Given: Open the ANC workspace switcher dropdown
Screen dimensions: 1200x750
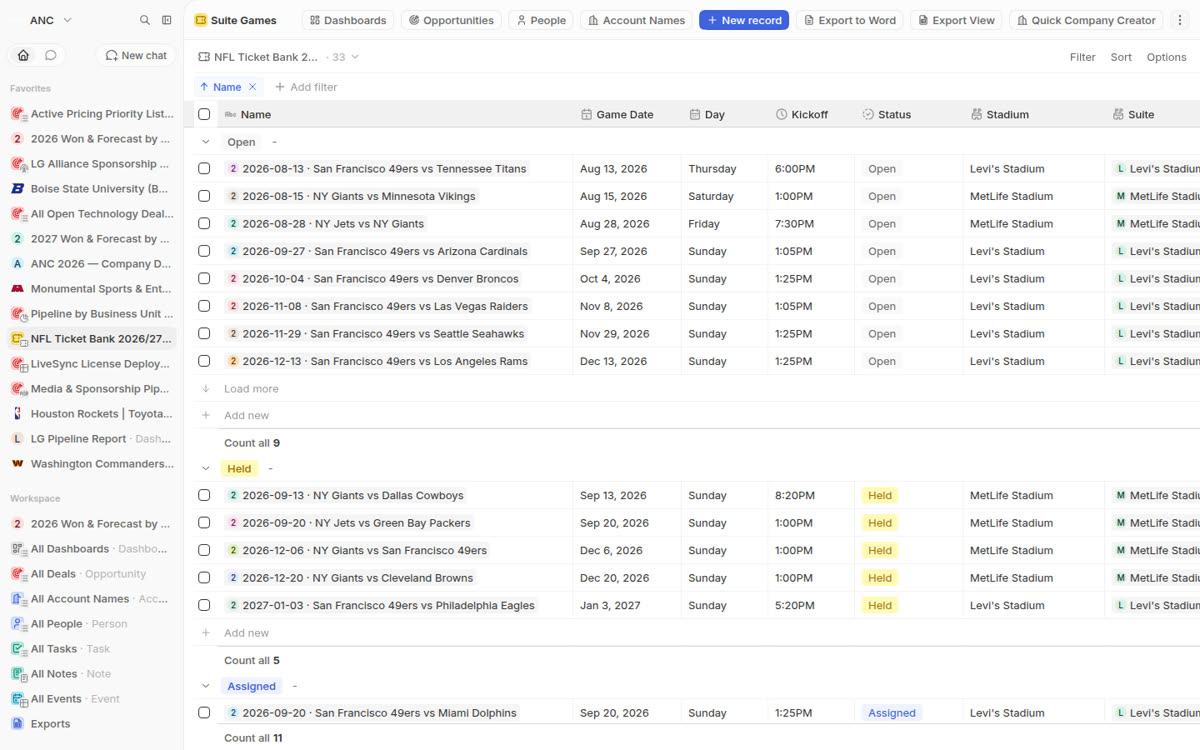Looking at the screenshot, I should pos(50,20).
